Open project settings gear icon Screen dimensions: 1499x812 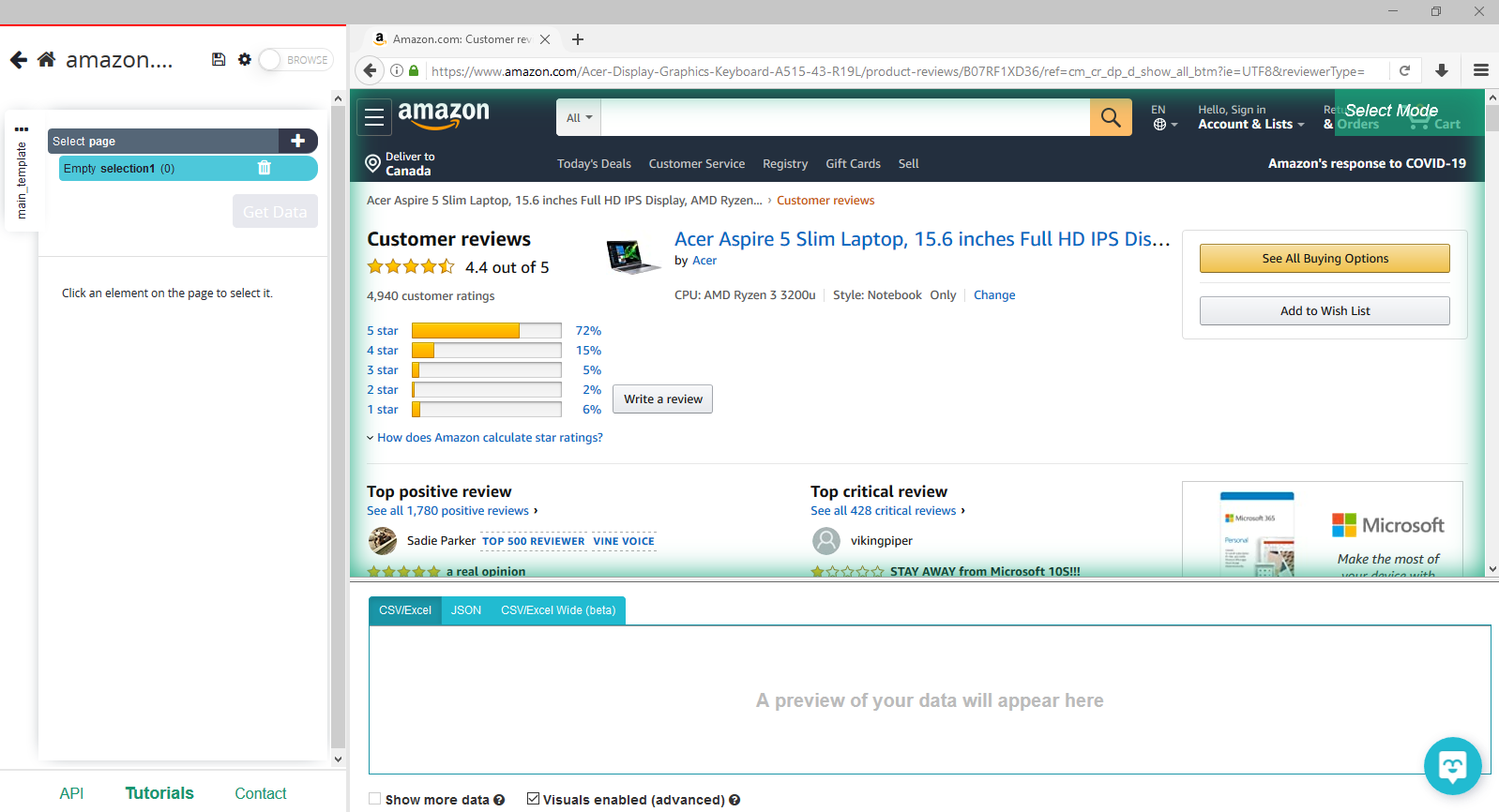tap(245, 59)
